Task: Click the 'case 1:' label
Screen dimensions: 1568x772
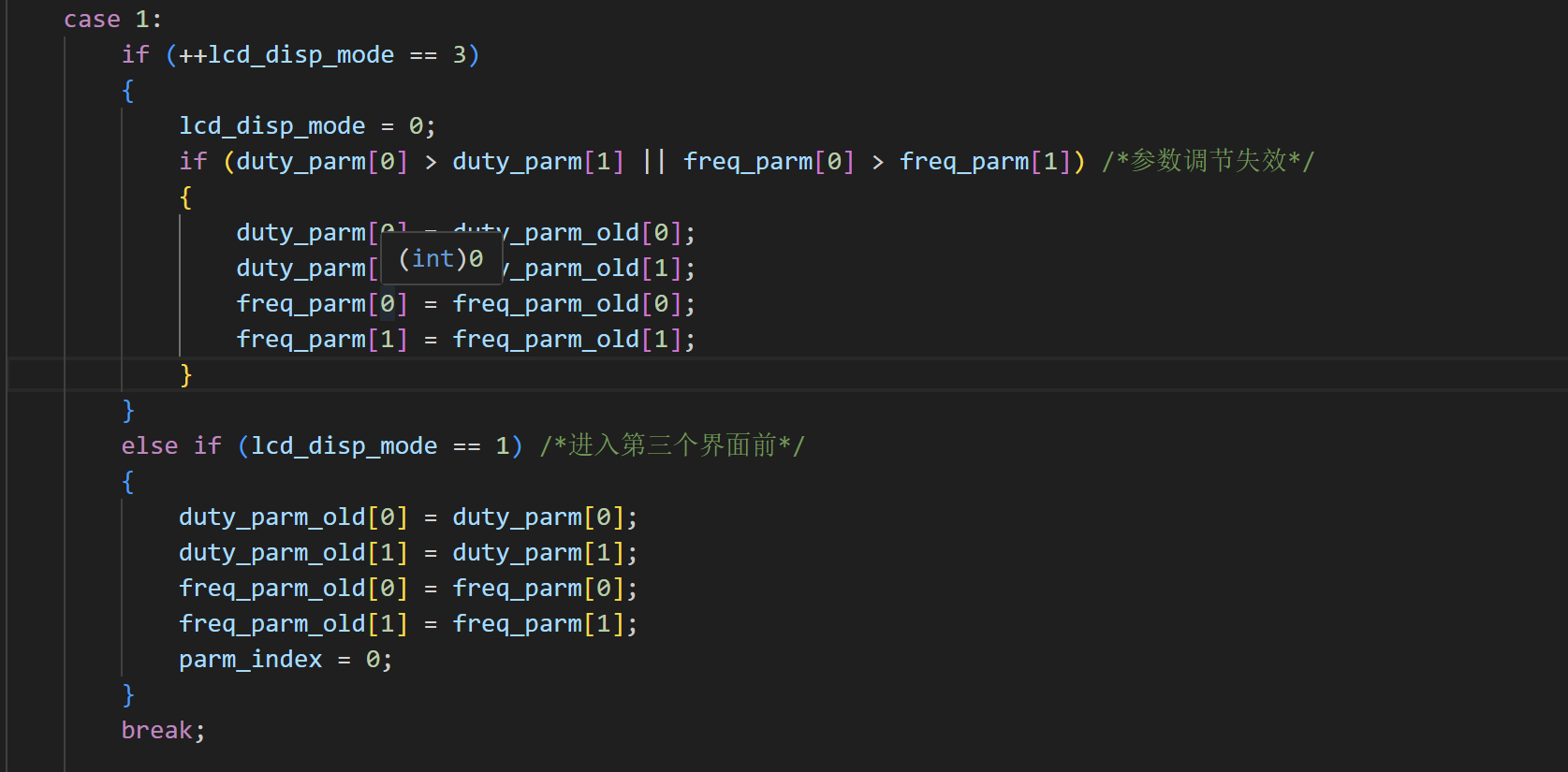Action: click(112, 19)
